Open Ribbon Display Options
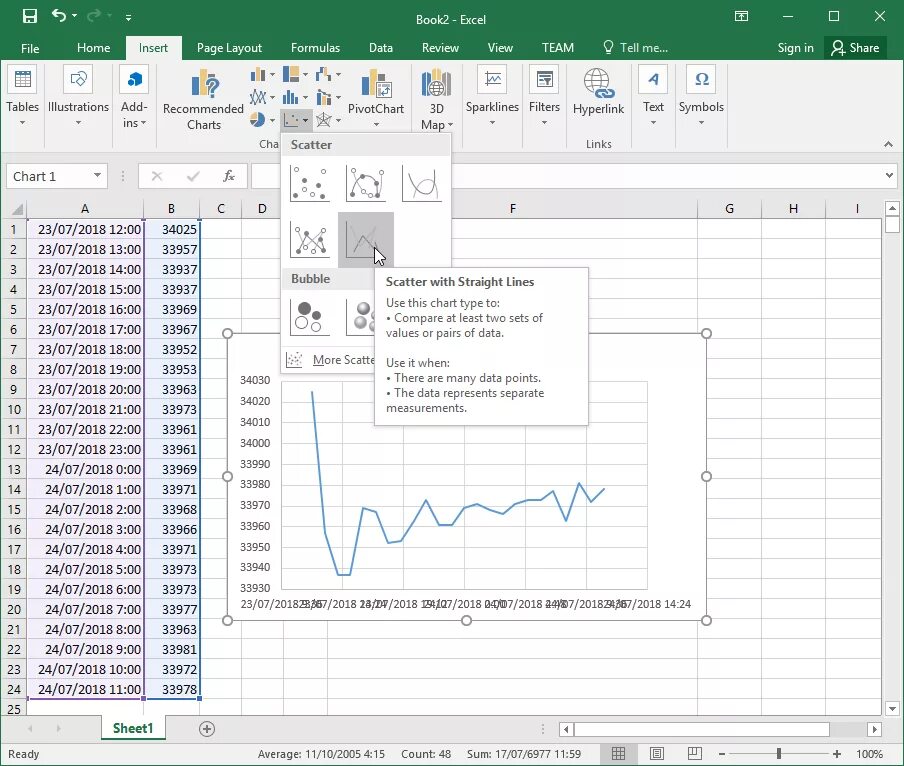The width and height of the screenshot is (904, 766). point(741,16)
